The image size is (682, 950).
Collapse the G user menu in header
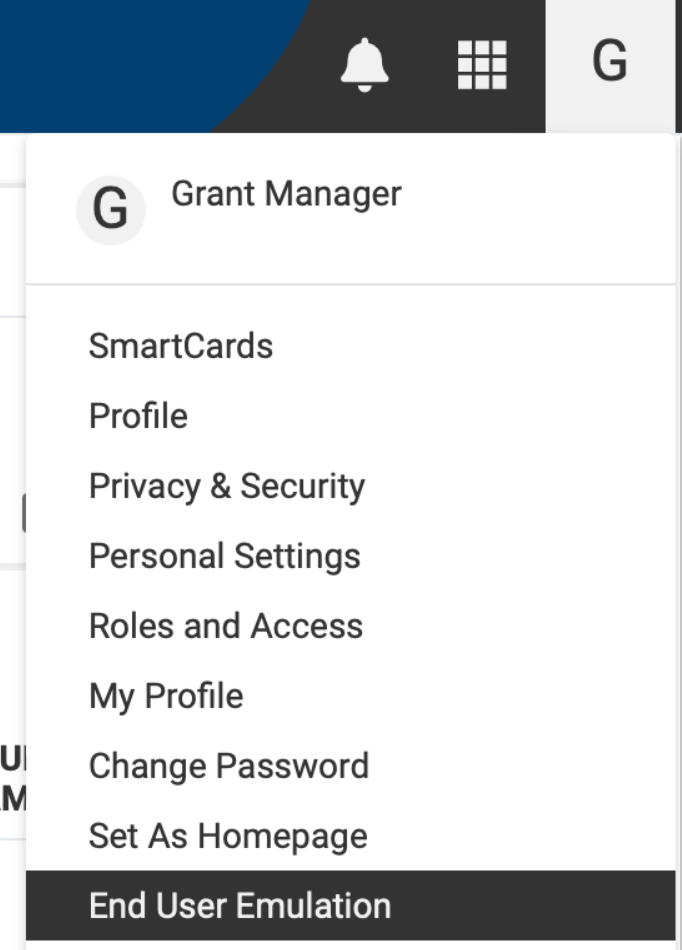[610, 65]
